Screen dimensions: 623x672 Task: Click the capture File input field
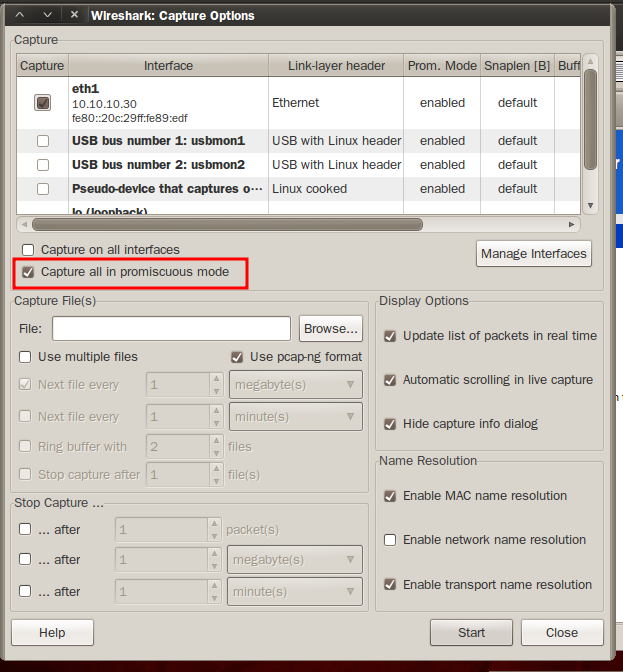(171, 329)
